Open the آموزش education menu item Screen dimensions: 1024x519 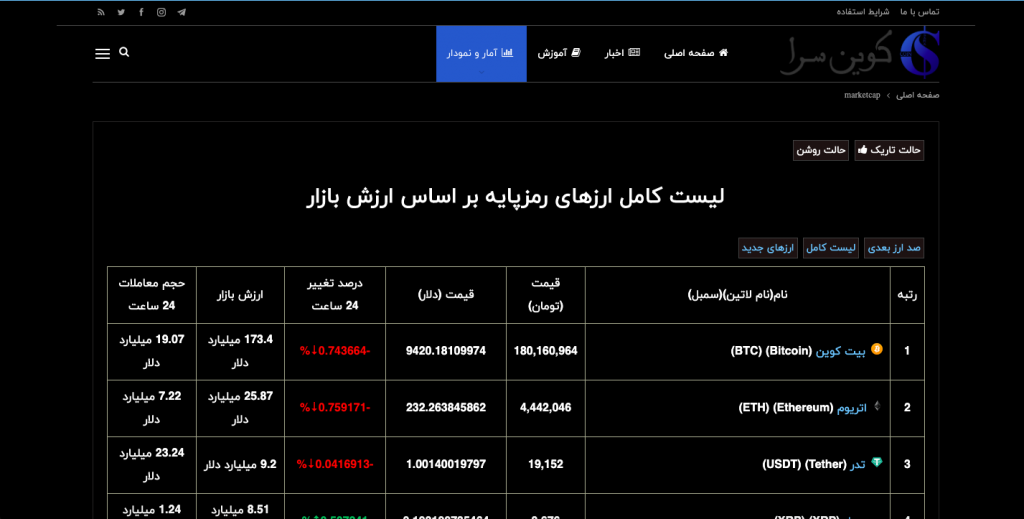coord(559,53)
